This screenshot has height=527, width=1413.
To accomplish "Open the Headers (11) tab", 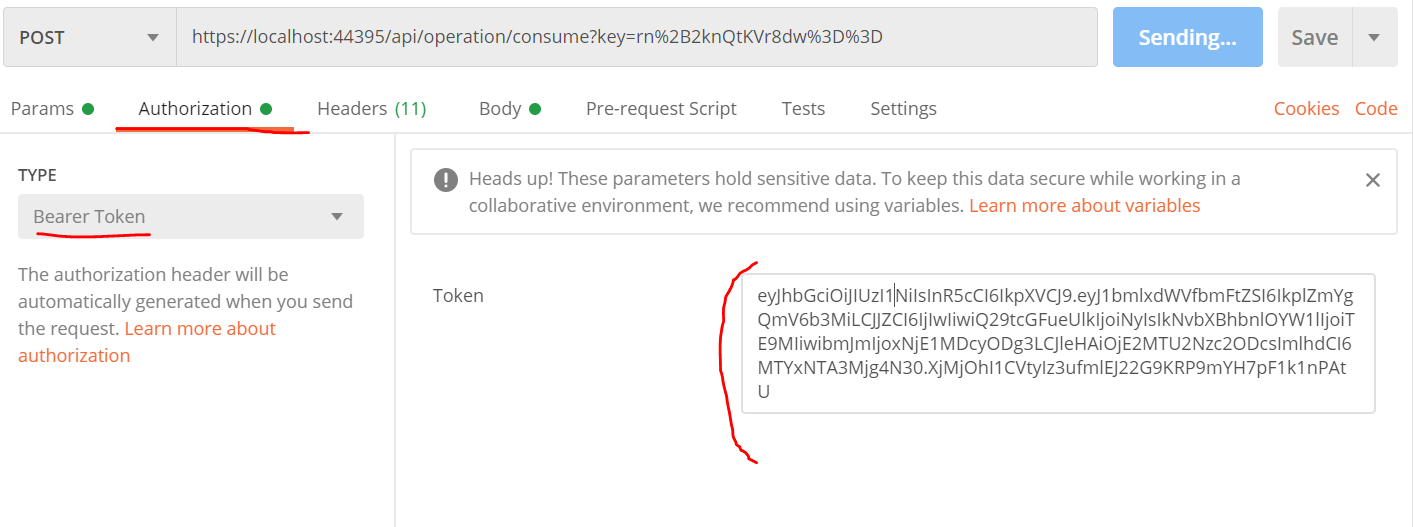I will [x=372, y=109].
